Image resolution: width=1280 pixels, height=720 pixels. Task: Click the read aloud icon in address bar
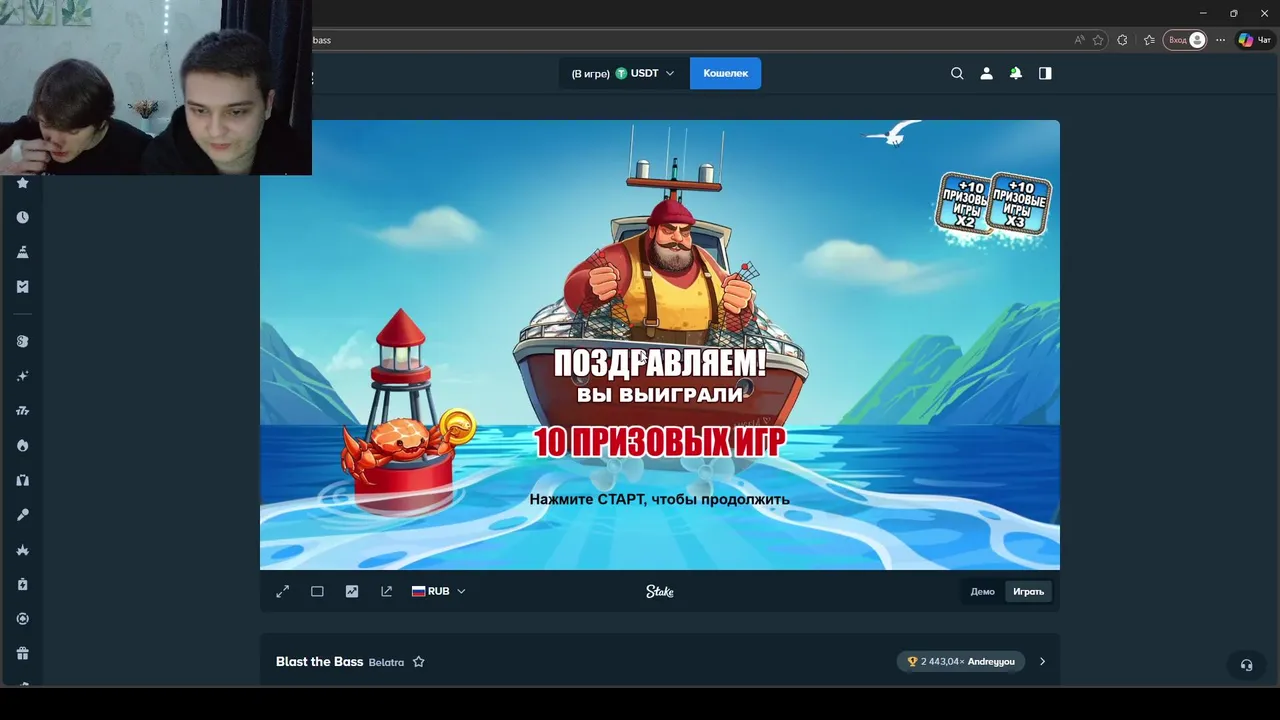coord(1079,40)
